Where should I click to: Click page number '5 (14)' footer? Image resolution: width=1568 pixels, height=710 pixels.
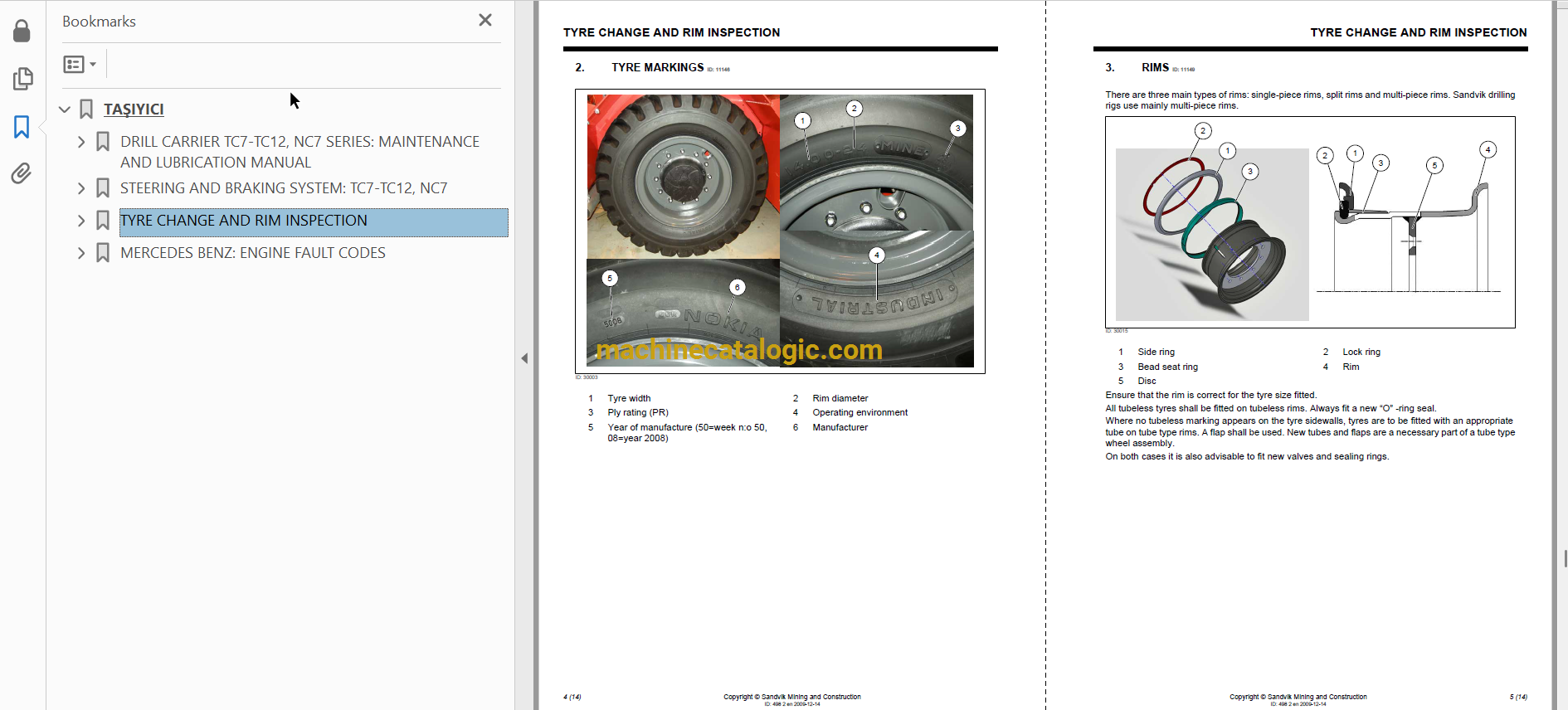tap(1518, 697)
